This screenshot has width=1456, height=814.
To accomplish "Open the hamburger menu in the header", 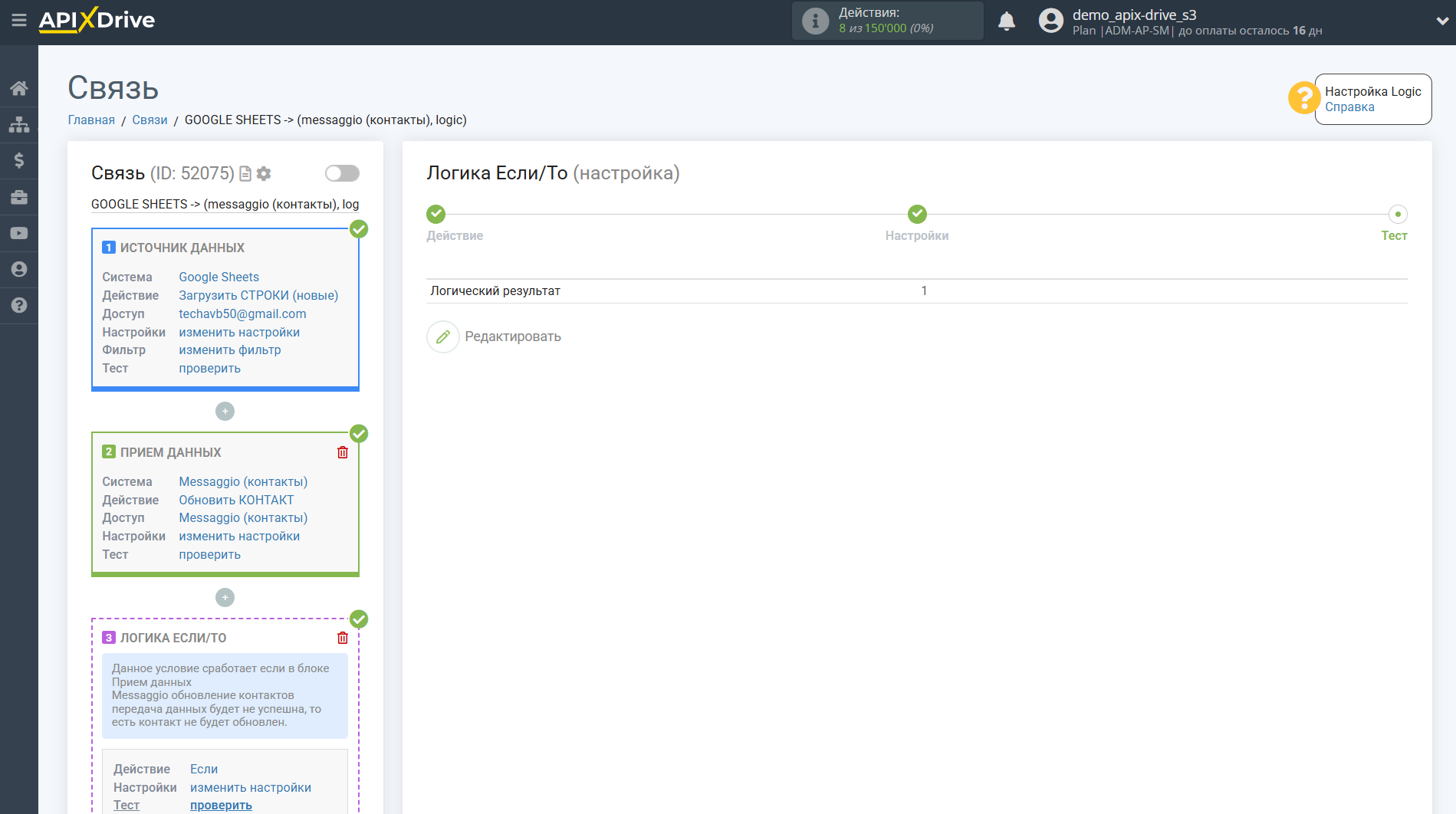I will coord(19,21).
